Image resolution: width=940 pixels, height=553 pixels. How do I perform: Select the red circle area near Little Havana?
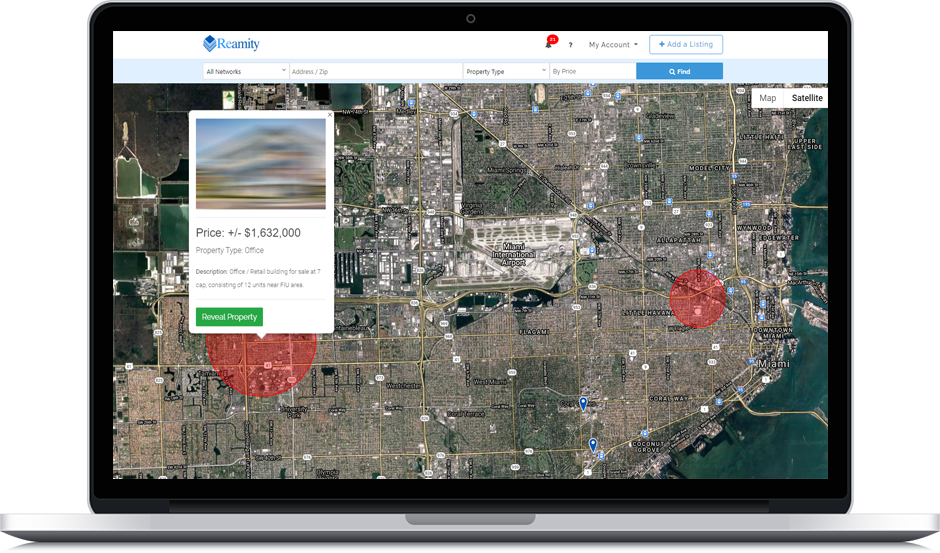point(697,298)
